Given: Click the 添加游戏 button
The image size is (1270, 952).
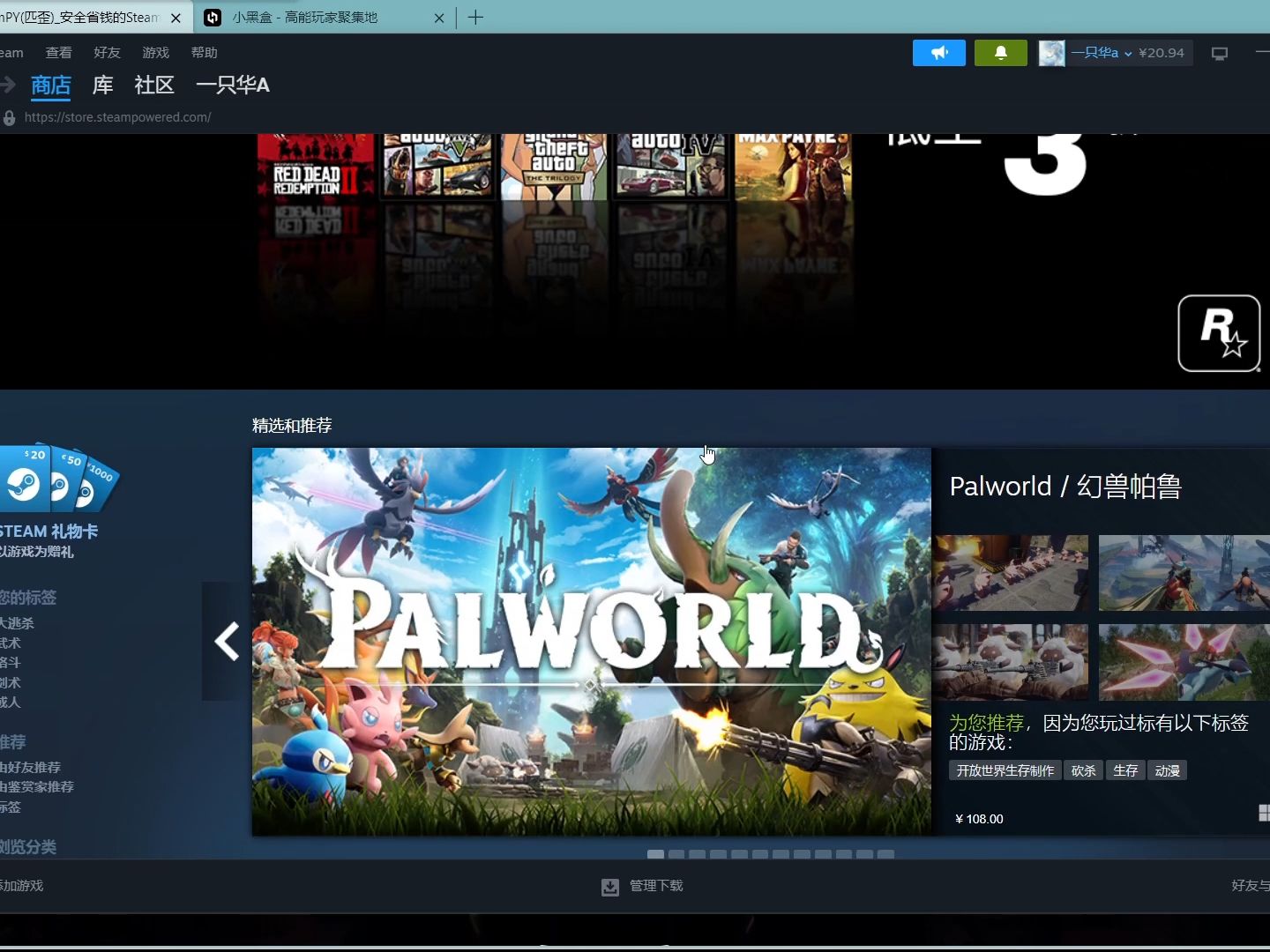Looking at the screenshot, I should tap(21, 886).
